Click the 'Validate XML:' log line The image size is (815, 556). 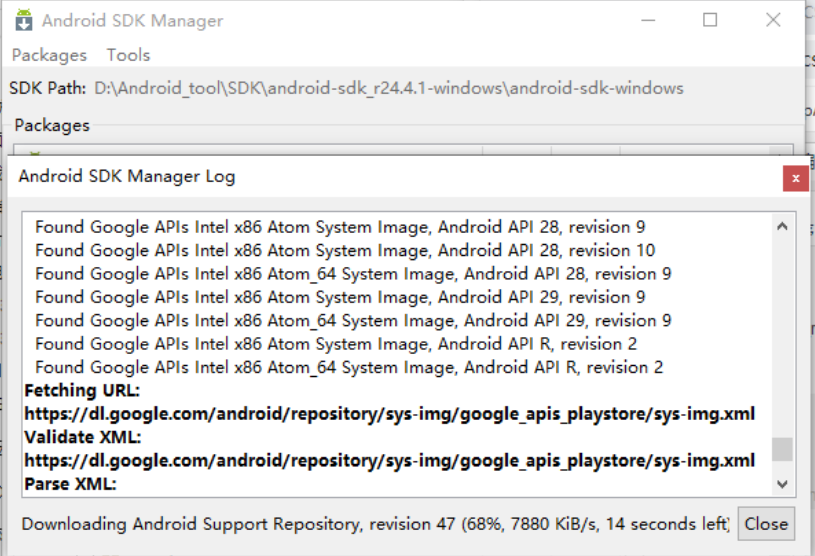click(83, 437)
